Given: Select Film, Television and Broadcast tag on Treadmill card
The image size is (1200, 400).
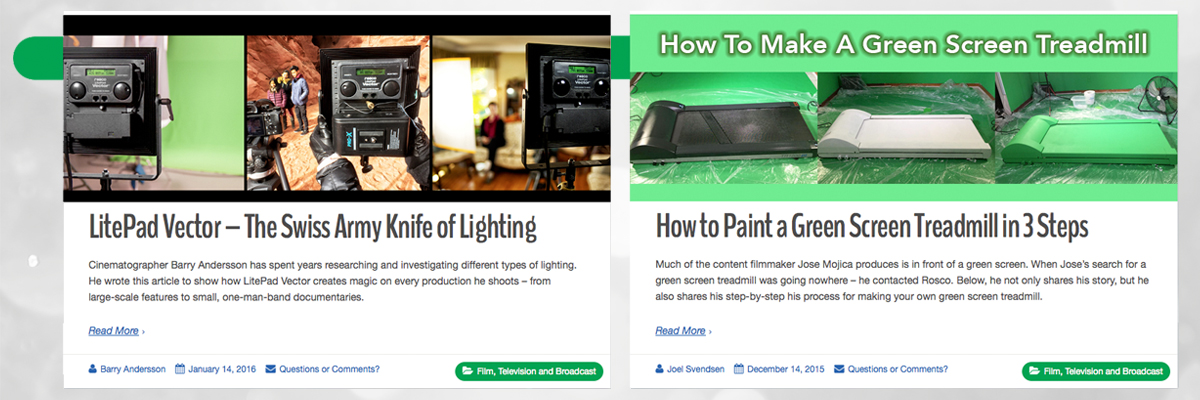Looking at the screenshot, I should pyautogui.click(x=1096, y=371).
